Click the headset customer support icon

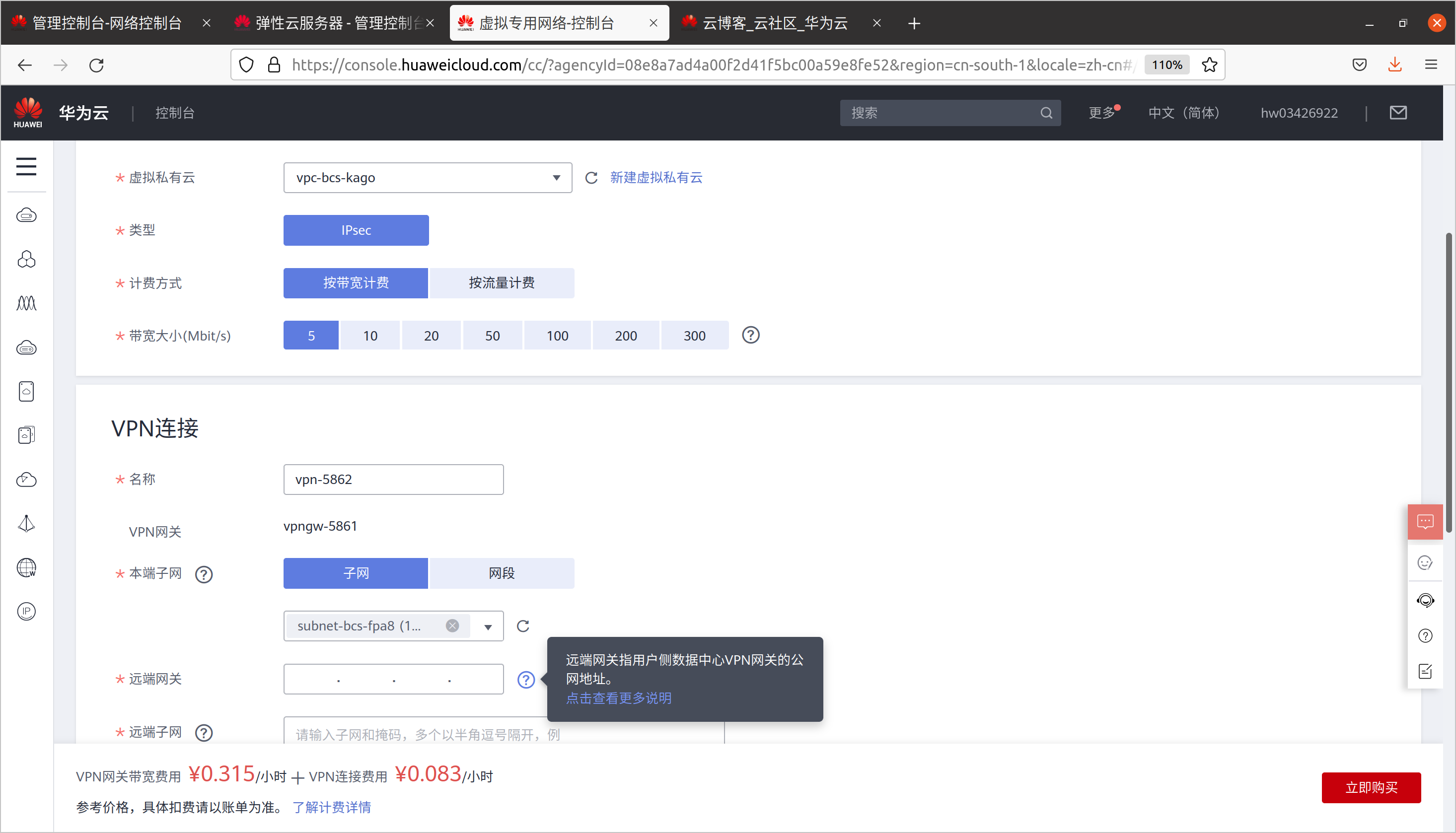tap(1426, 600)
